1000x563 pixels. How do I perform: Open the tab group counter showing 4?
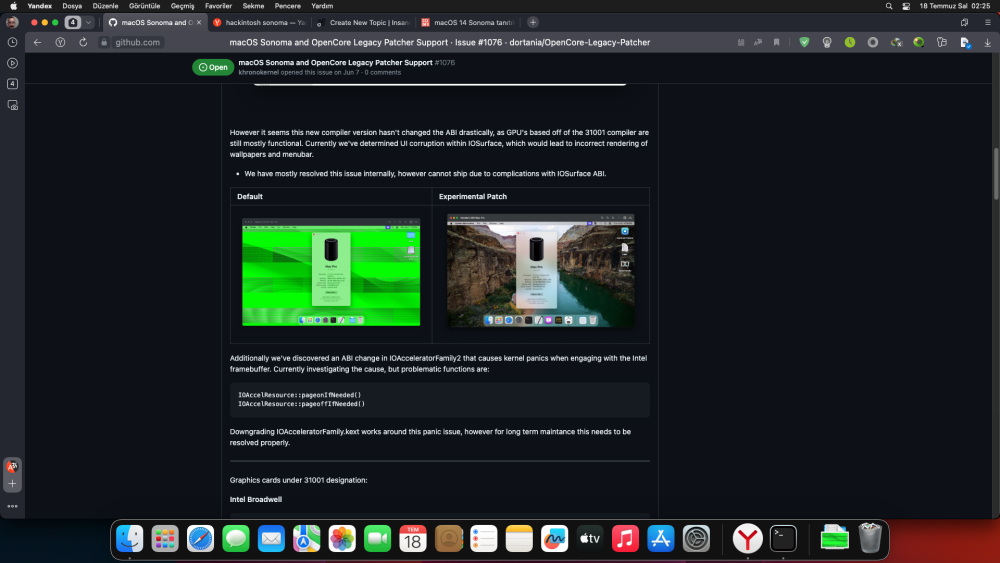pos(73,22)
